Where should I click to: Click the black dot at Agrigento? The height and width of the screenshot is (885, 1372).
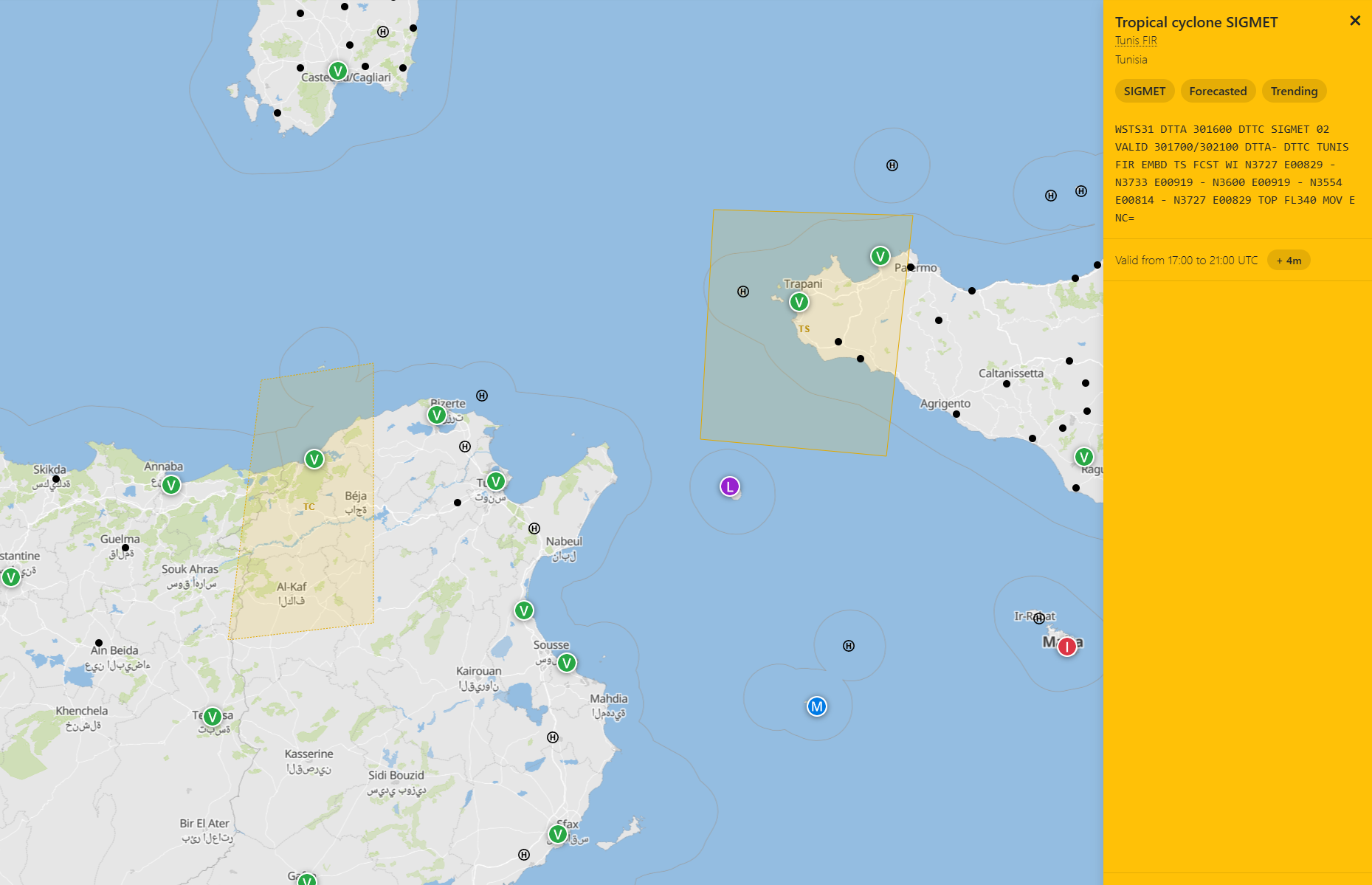point(956,414)
